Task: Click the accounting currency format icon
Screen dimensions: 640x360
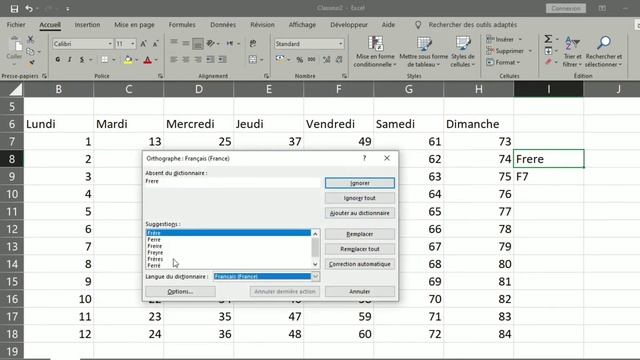Action: click(280, 59)
